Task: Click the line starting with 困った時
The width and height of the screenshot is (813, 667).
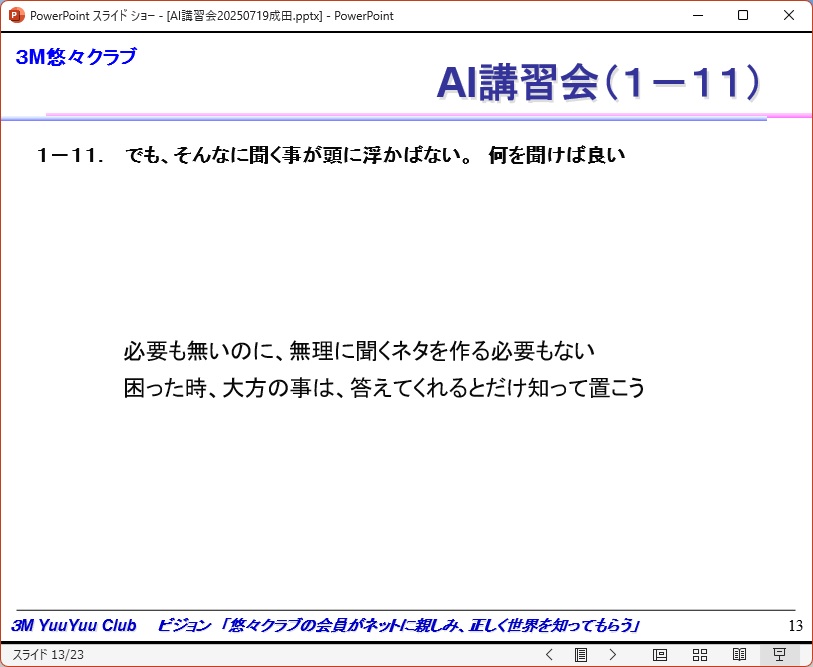Action: [x=384, y=387]
